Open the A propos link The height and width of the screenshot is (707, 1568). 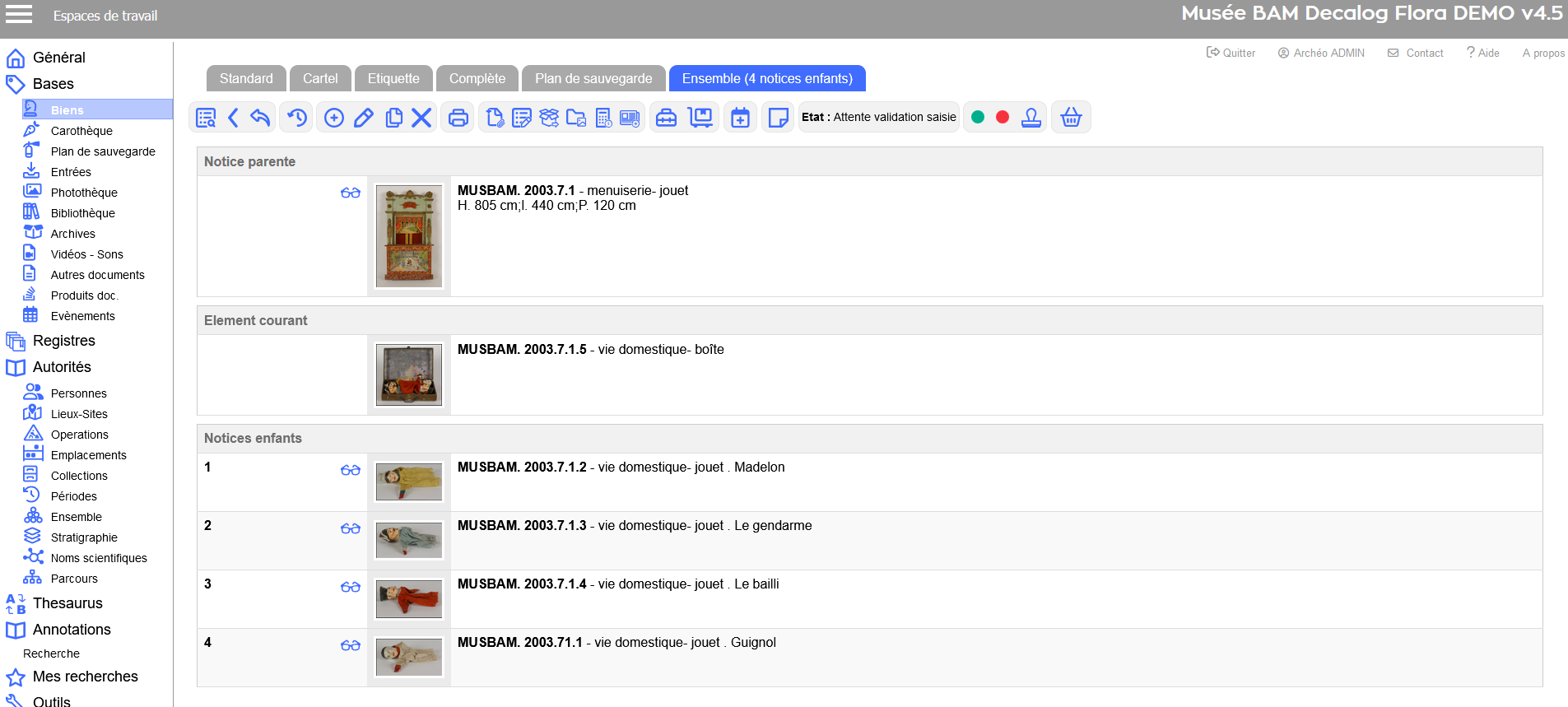(x=1543, y=53)
